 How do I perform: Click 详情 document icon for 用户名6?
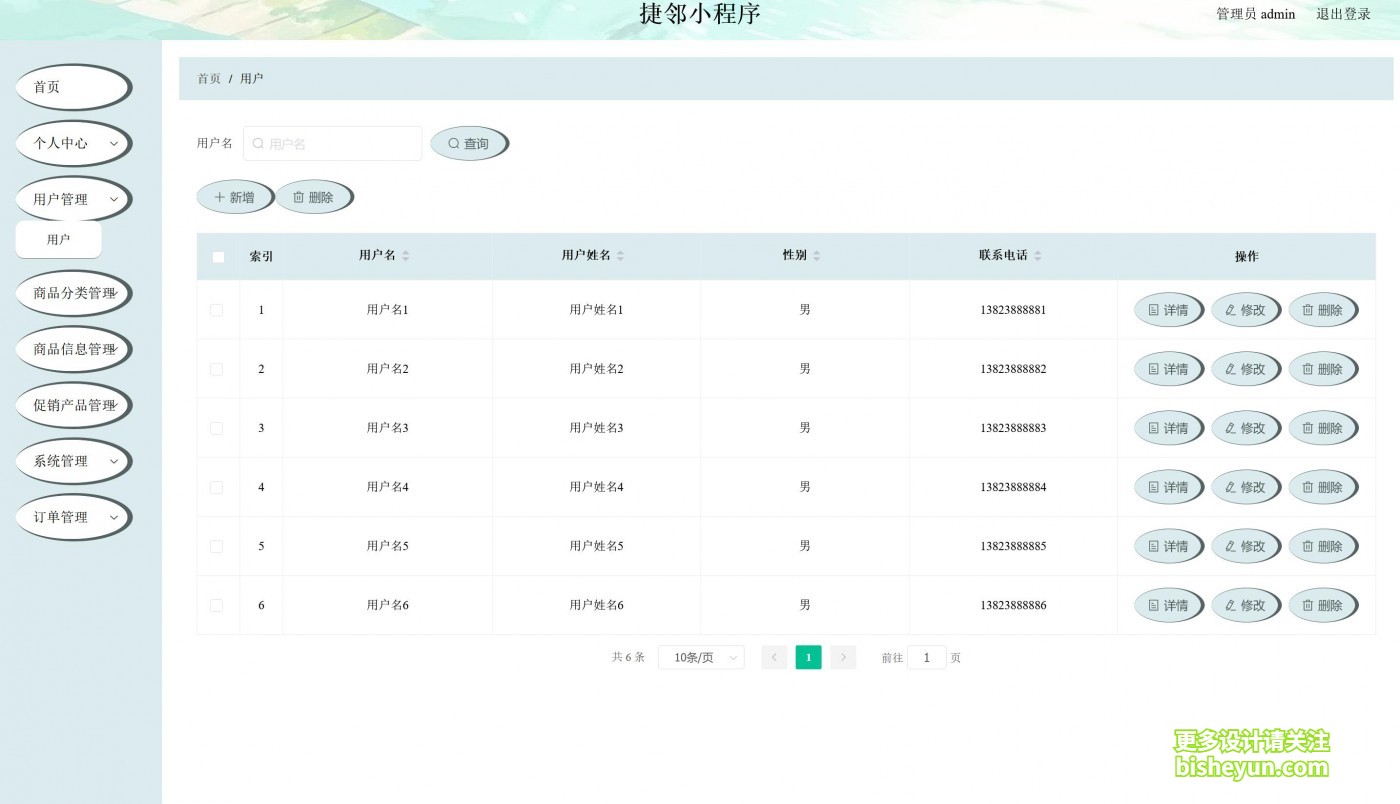pyautogui.click(x=1154, y=605)
